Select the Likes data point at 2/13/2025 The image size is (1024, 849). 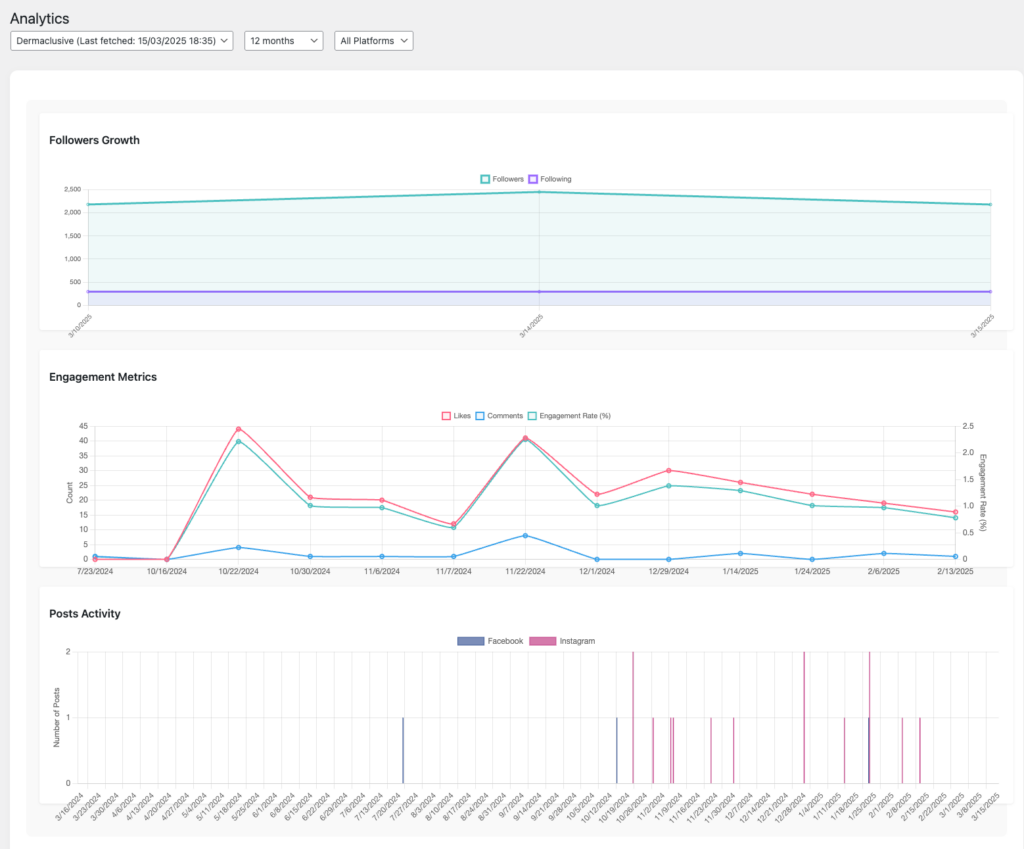(955, 512)
